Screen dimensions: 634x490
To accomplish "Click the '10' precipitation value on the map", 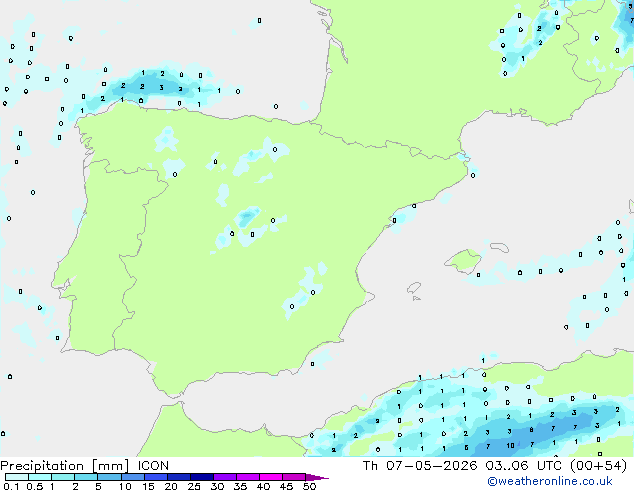I will point(510,446).
